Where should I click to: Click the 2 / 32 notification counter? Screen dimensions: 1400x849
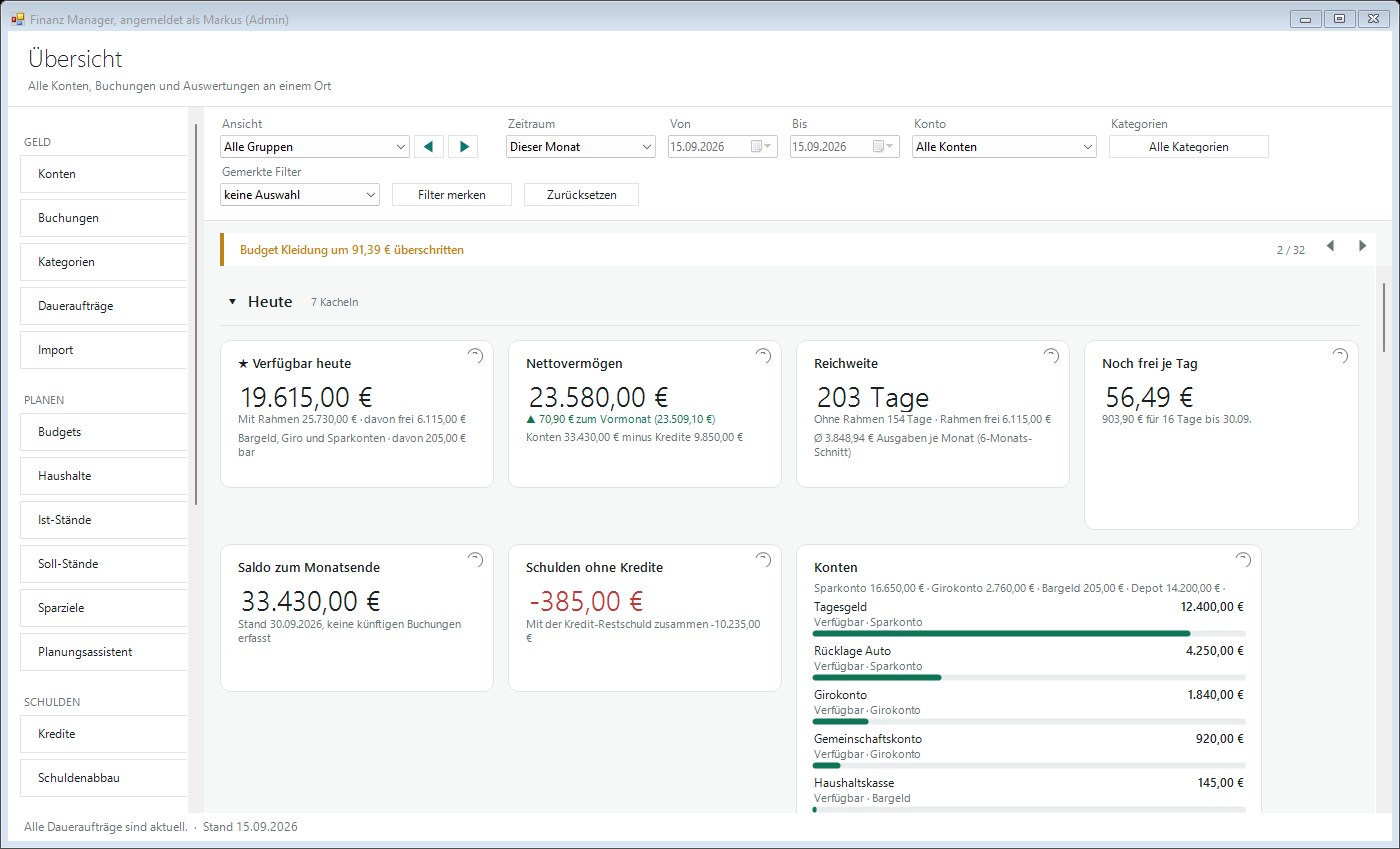click(x=1290, y=250)
